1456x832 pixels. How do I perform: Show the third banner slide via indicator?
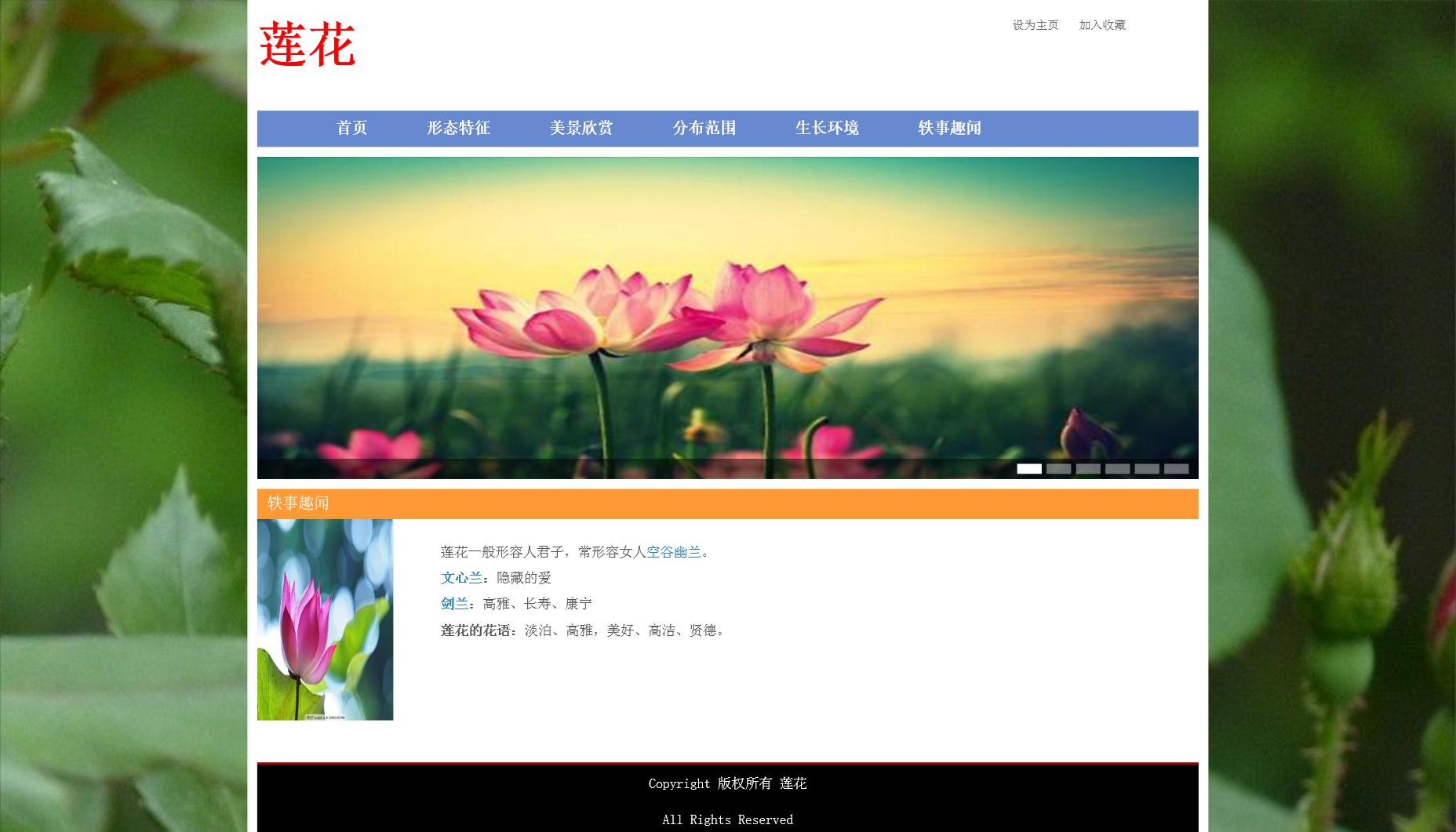click(1088, 469)
